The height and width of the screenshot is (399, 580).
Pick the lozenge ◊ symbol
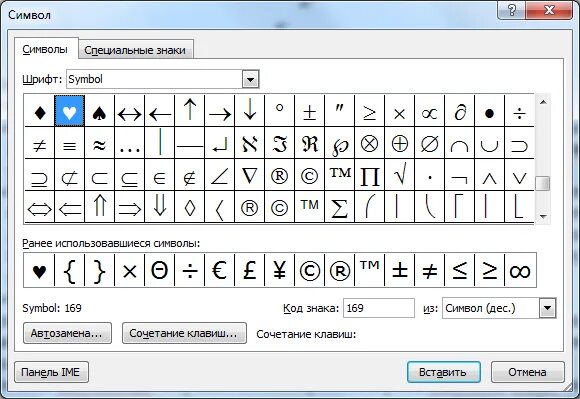tap(189, 207)
